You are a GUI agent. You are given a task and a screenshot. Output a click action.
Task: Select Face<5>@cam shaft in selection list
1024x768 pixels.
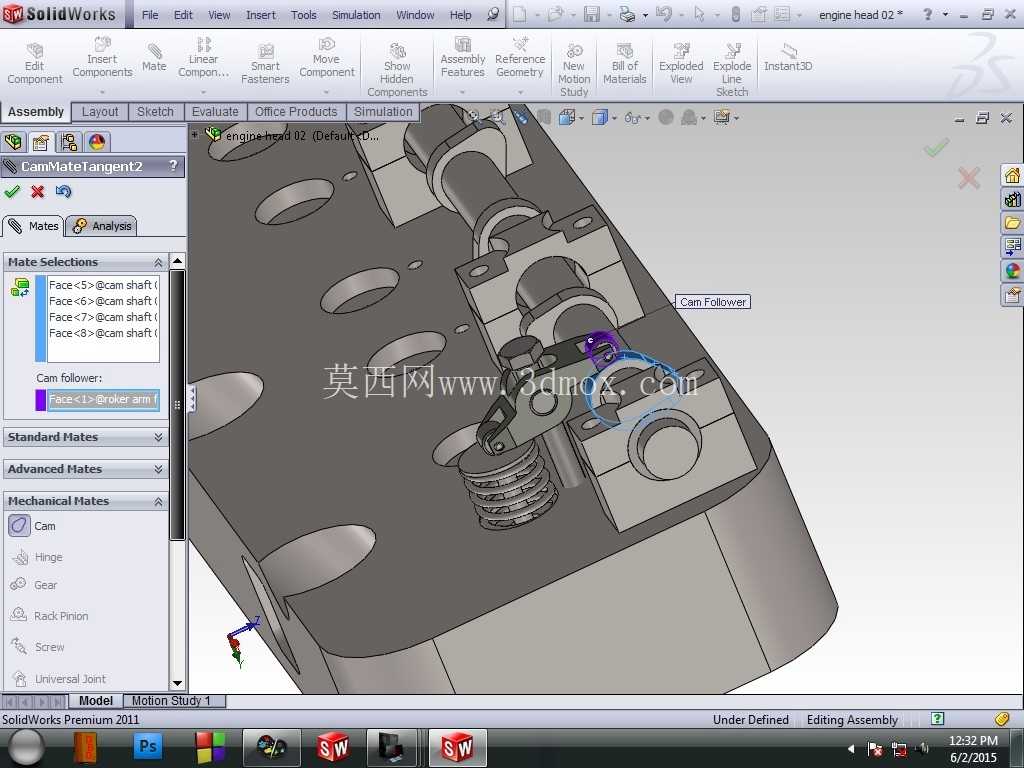103,285
